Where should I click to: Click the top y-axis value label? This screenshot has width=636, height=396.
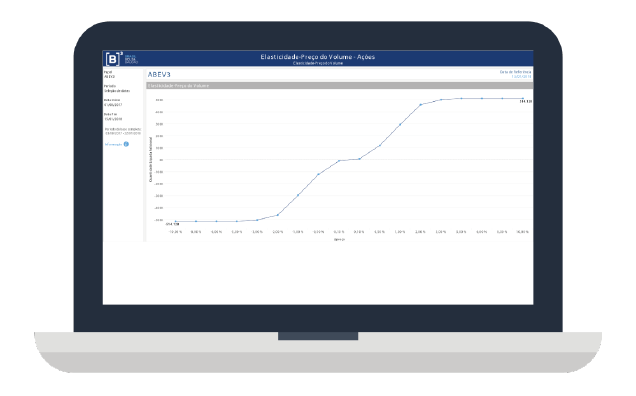[159, 100]
